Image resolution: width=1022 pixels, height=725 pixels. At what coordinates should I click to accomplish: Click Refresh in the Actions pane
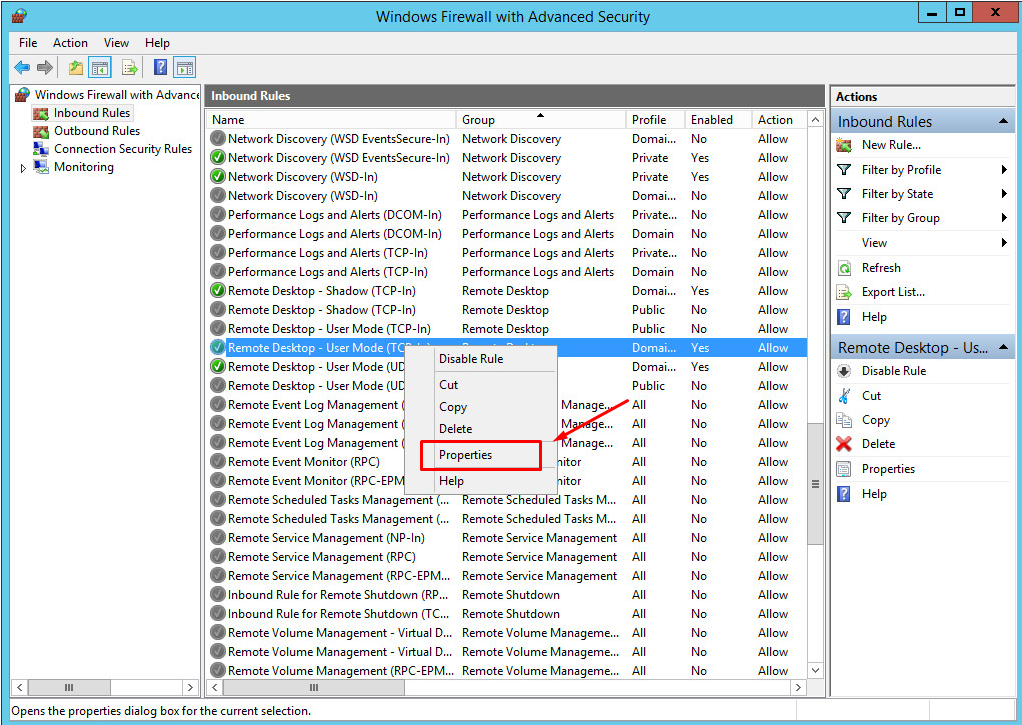(x=881, y=268)
